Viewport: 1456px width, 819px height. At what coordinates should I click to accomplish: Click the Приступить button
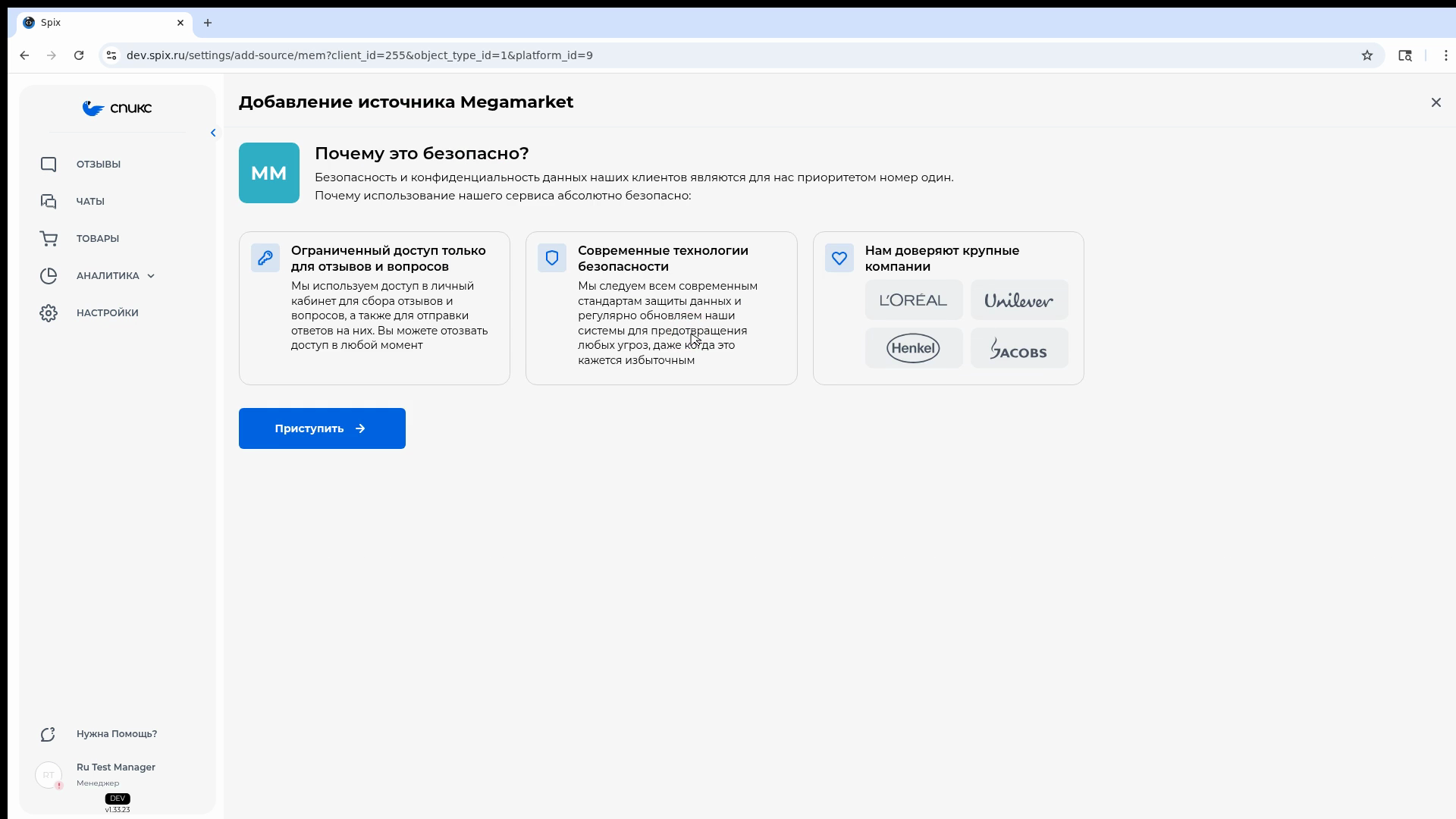pyautogui.click(x=322, y=428)
